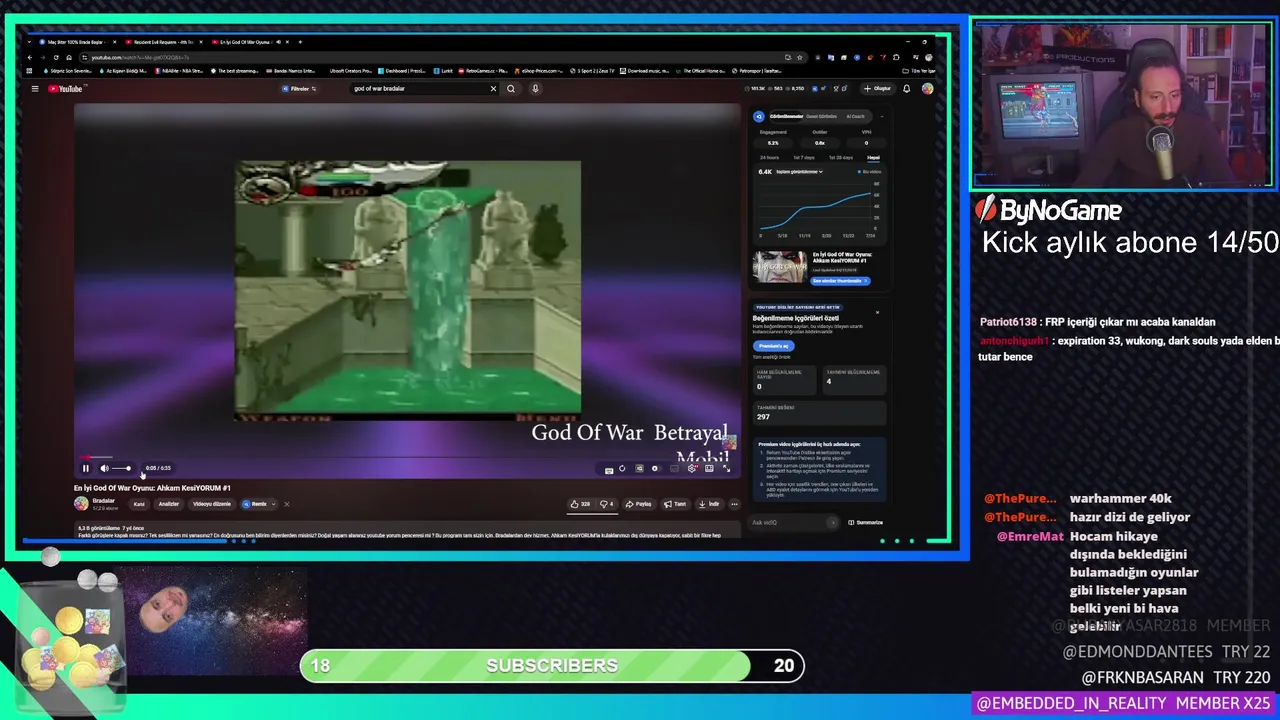
Task: Click the Videoyu düzenle button
Action: (212, 504)
